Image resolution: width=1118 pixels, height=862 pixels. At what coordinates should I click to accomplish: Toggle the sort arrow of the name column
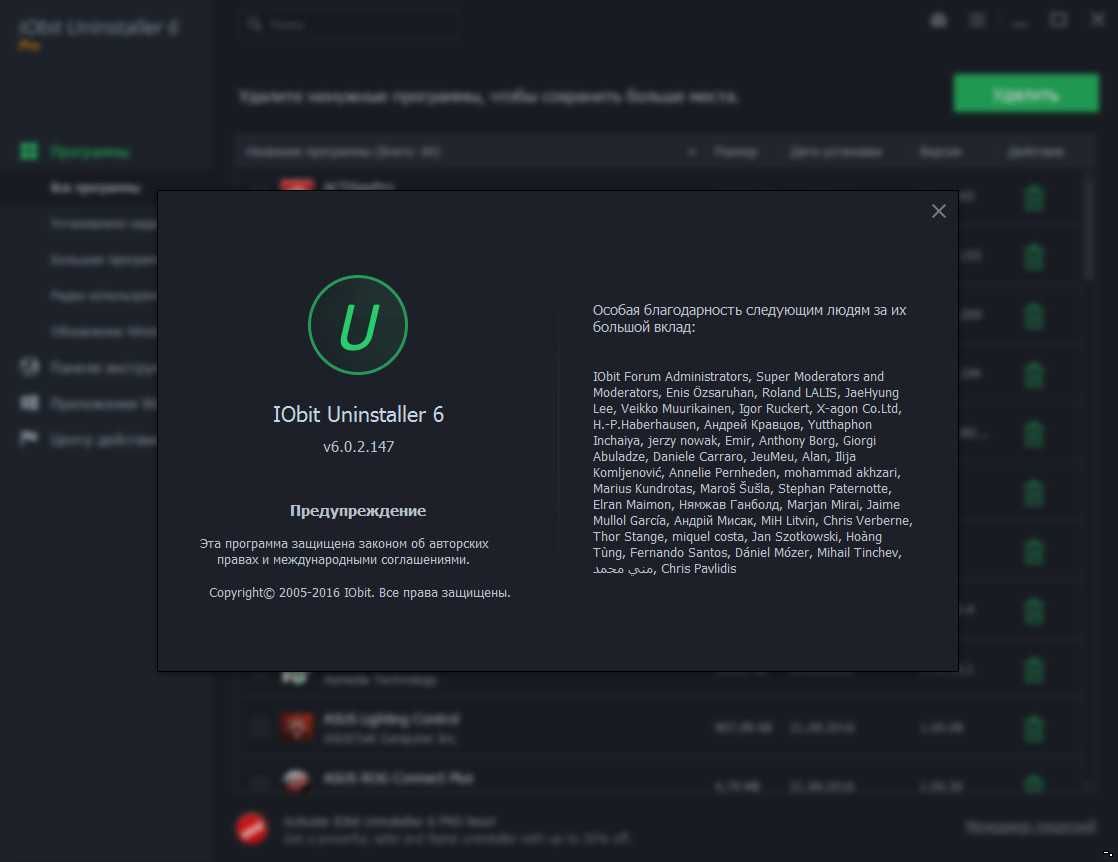tap(691, 152)
